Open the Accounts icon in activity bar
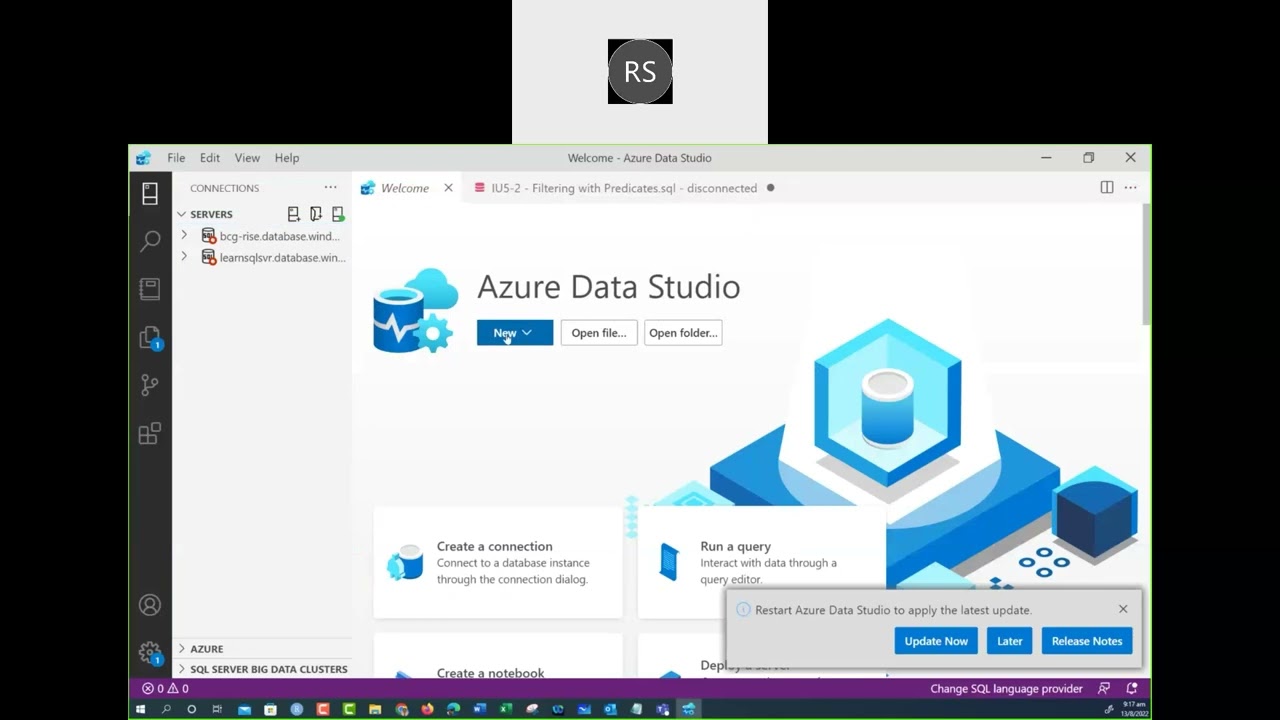1280x720 pixels. coord(150,605)
